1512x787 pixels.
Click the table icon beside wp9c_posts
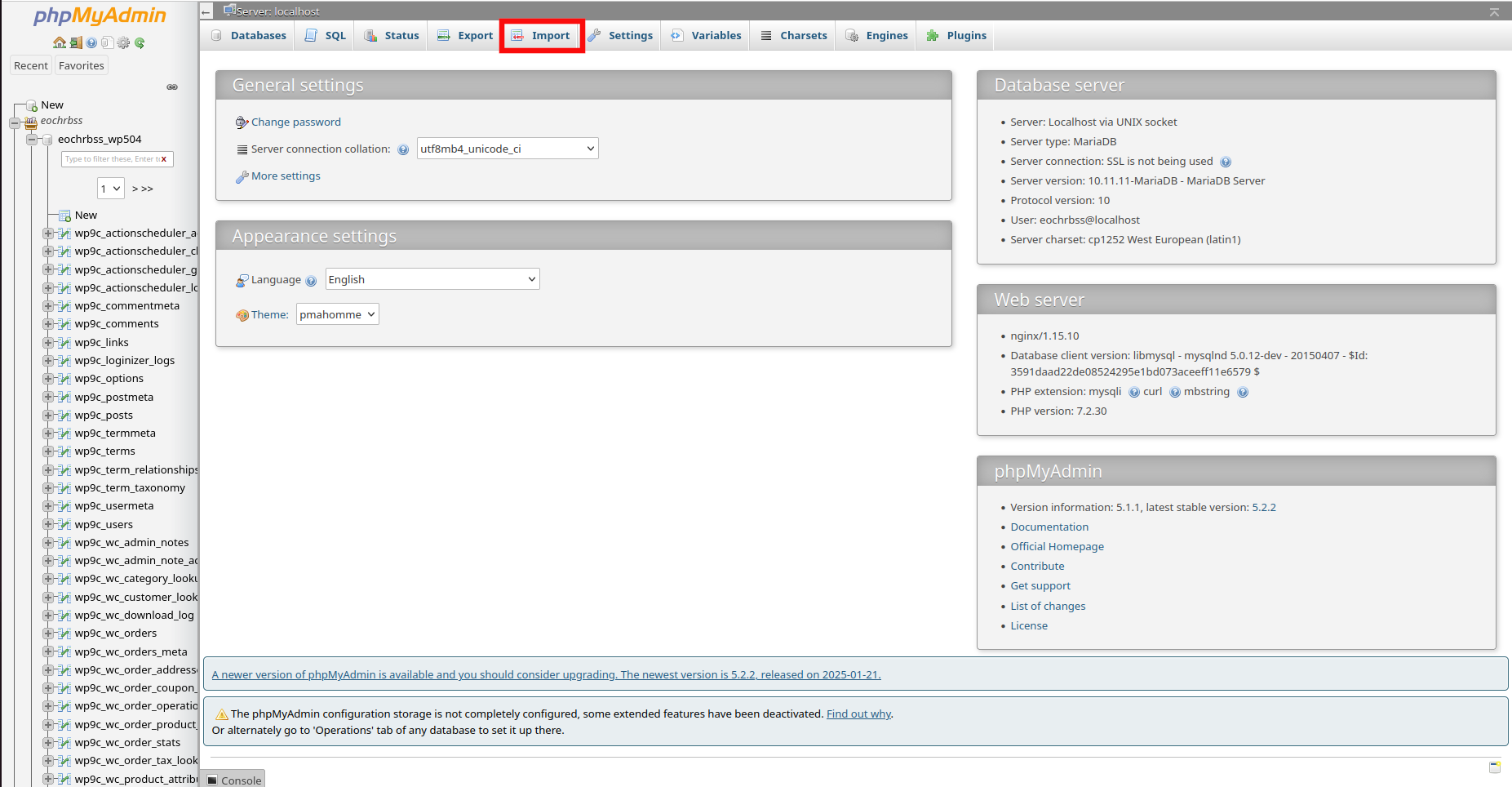[x=64, y=416]
